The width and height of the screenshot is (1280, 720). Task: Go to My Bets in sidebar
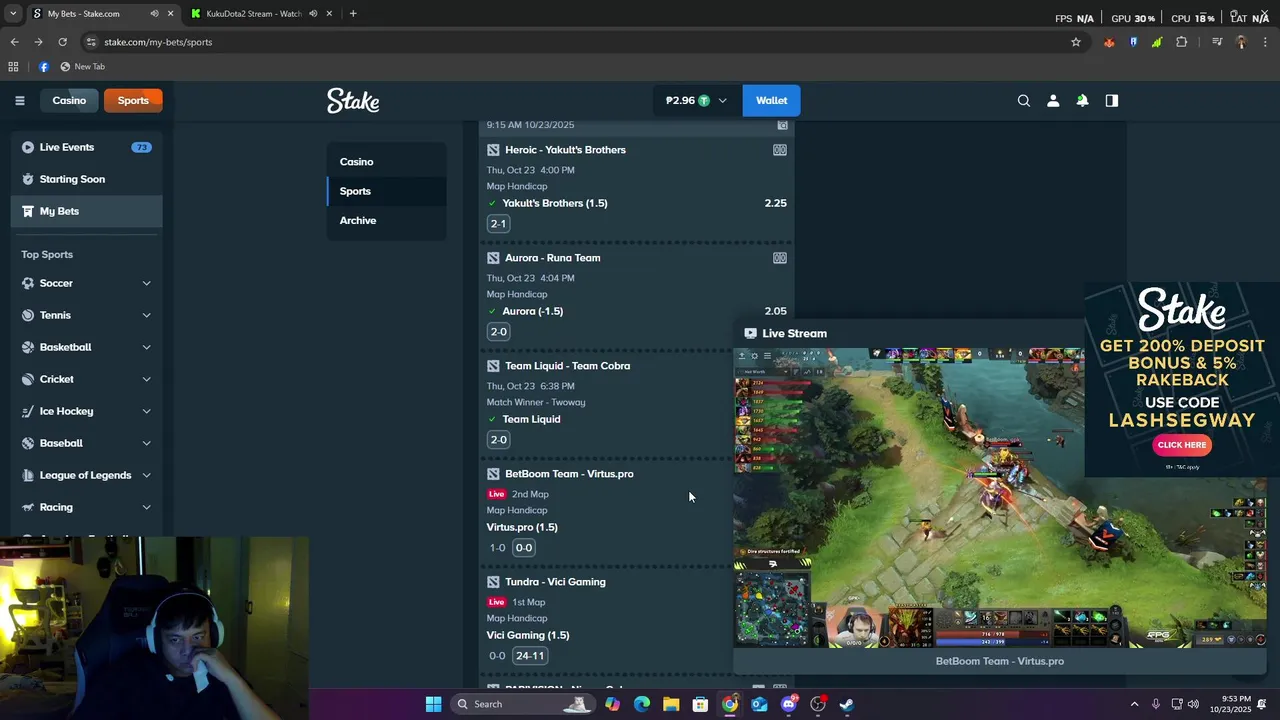tap(87, 211)
